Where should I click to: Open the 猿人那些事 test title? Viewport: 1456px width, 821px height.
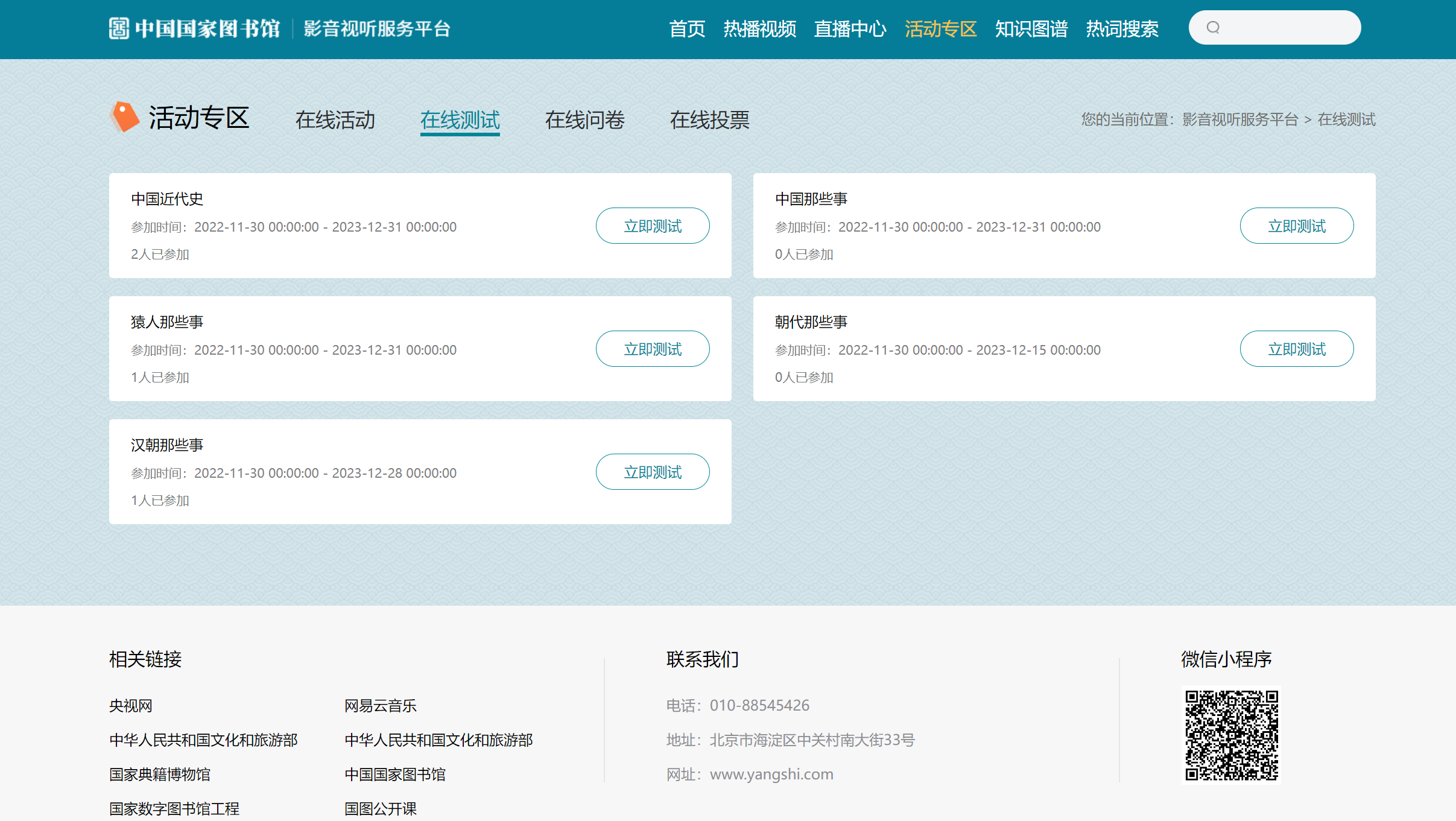pos(167,322)
